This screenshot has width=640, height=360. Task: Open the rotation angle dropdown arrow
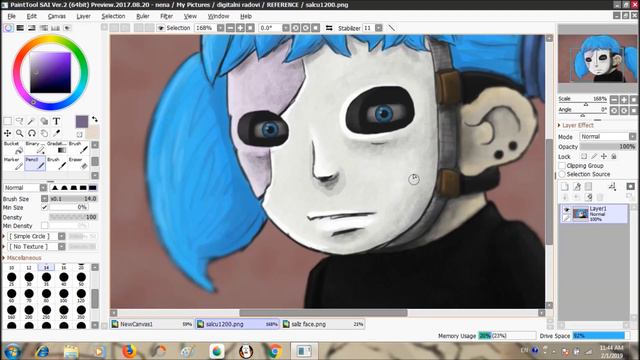pyautogui.click(x=286, y=28)
